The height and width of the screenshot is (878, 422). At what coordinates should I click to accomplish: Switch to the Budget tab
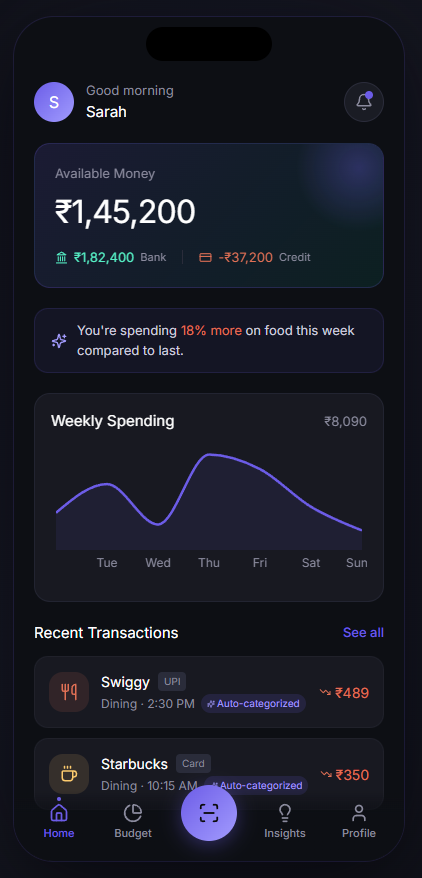click(133, 821)
